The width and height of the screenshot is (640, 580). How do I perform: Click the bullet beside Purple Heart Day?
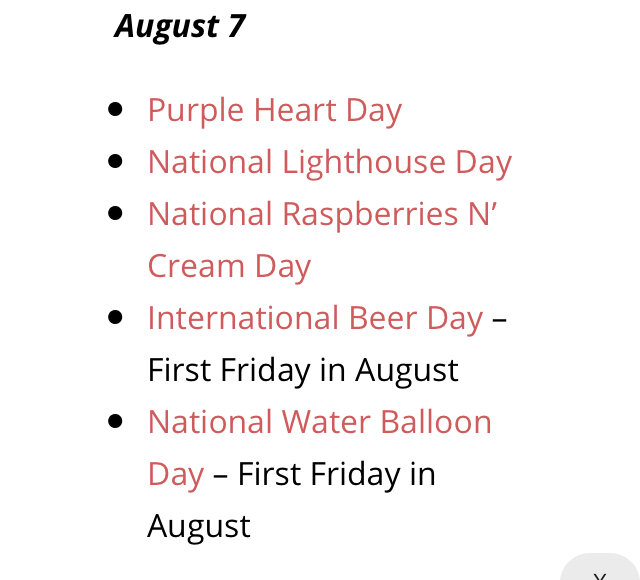point(116,109)
